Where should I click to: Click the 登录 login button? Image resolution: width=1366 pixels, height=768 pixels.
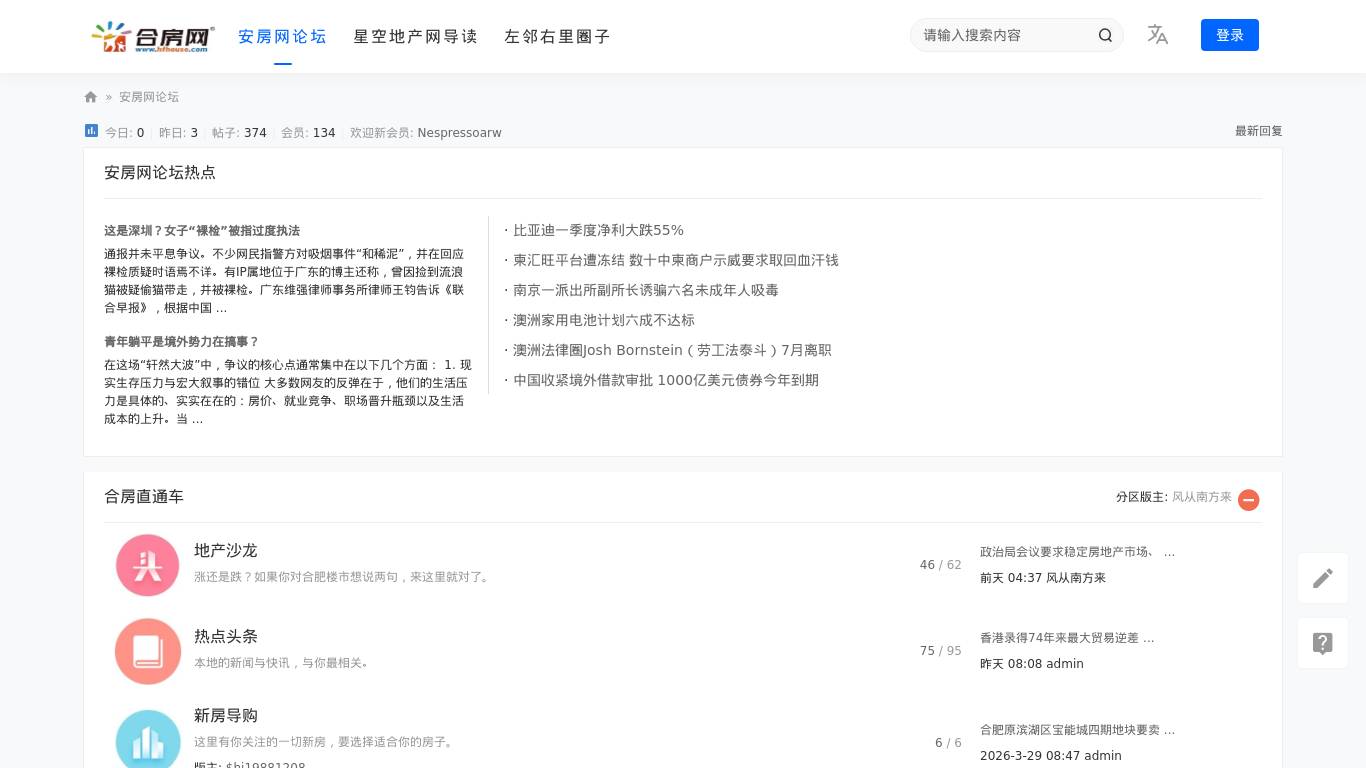click(x=1229, y=35)
